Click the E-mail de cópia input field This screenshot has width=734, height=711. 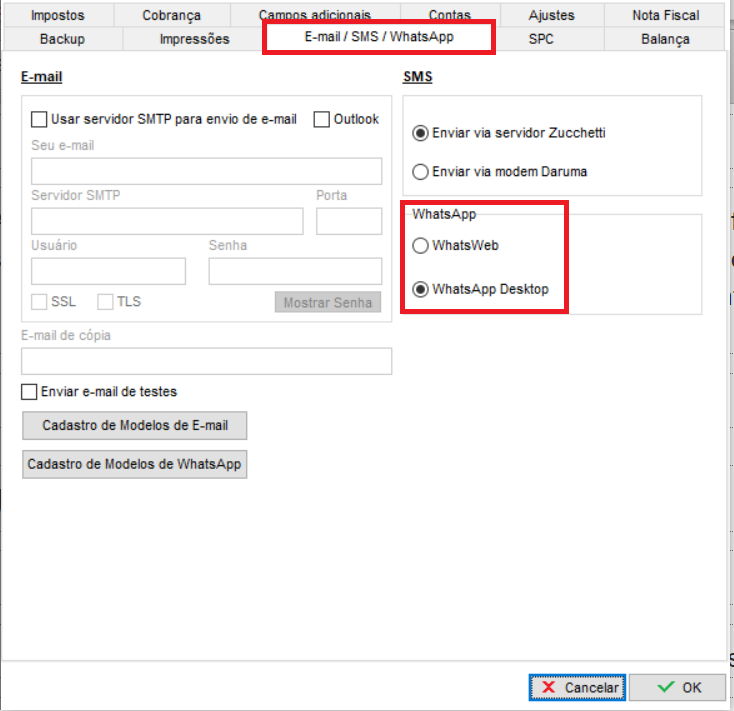tap(206, 361)
